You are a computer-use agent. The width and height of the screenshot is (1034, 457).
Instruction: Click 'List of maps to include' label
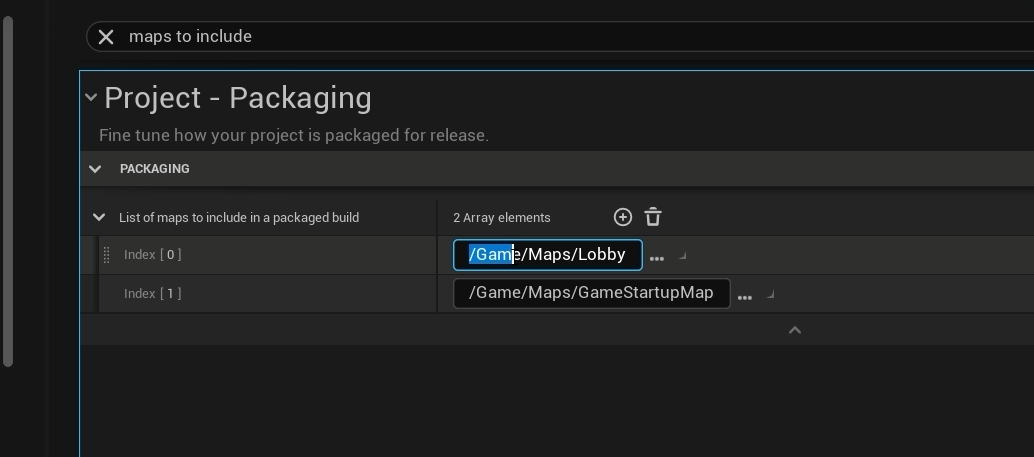[x=239, y=218]
